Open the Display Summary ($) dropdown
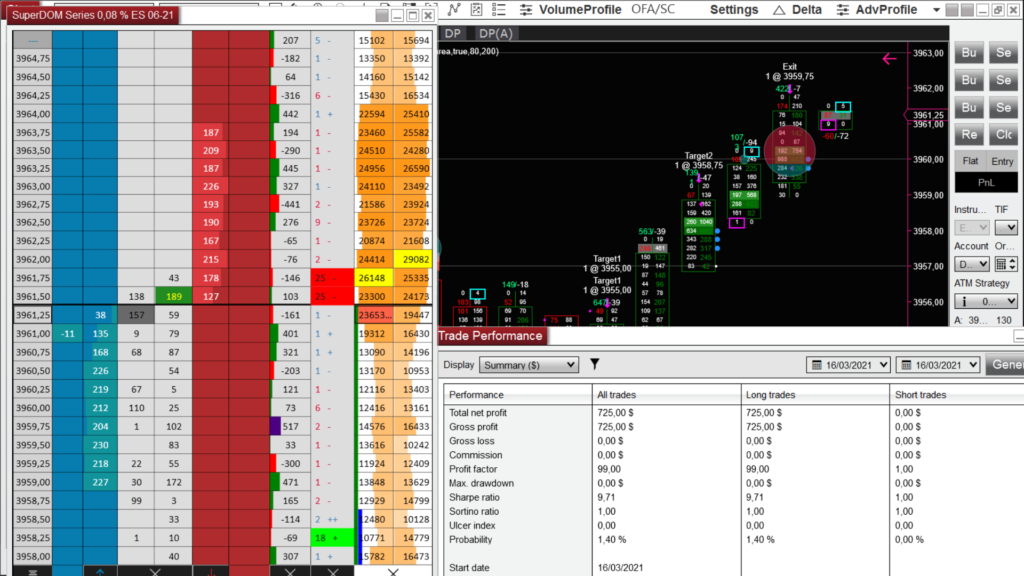The image size is (1024, 576). point(528,365)
